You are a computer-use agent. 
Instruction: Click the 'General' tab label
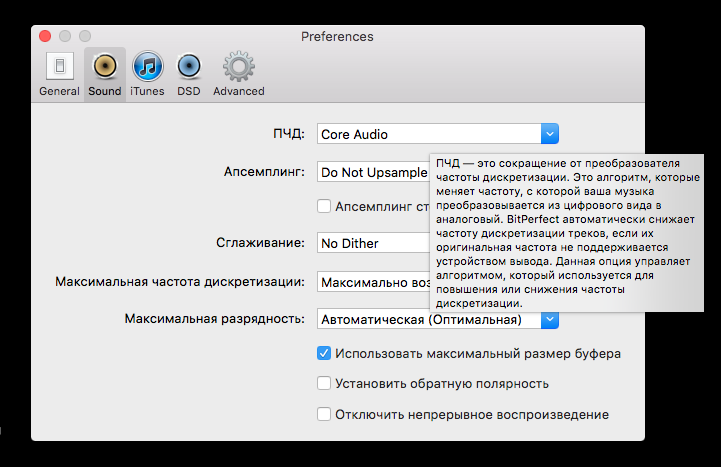point(59,91)
